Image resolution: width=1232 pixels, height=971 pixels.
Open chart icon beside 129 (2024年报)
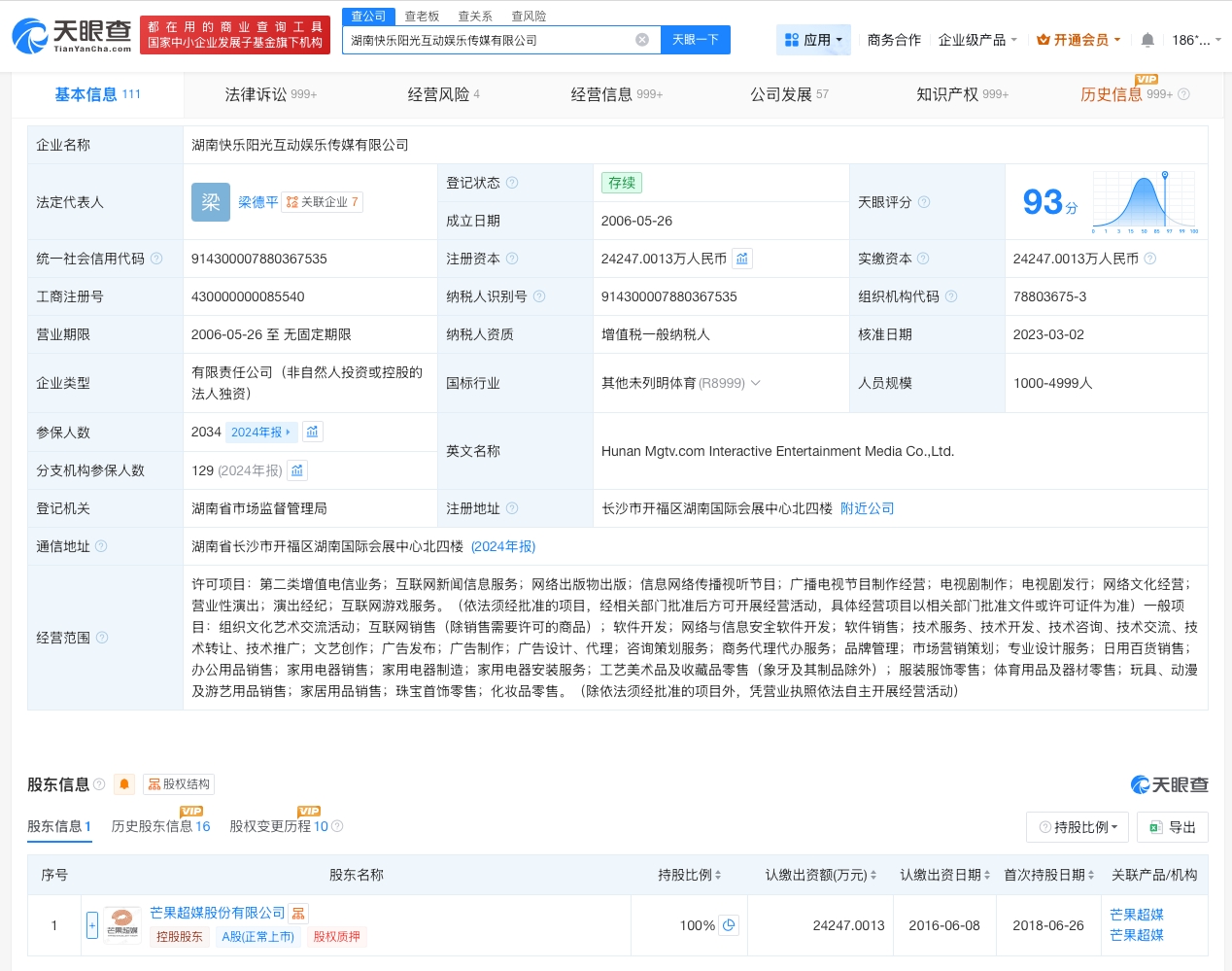[x=297, y=470]
